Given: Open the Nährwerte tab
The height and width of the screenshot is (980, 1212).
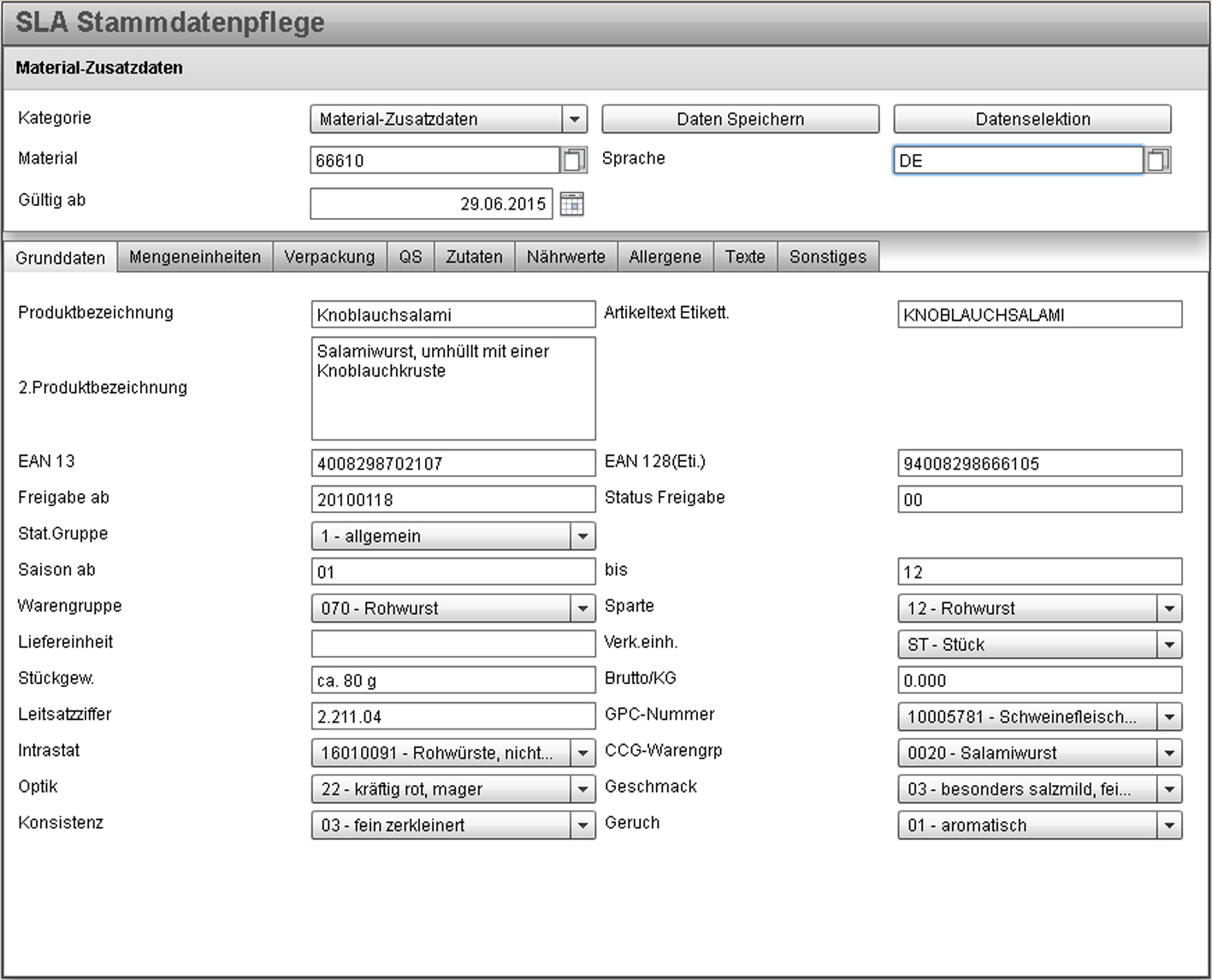Looking at the screenshot, I should click(x=566, y=257).
